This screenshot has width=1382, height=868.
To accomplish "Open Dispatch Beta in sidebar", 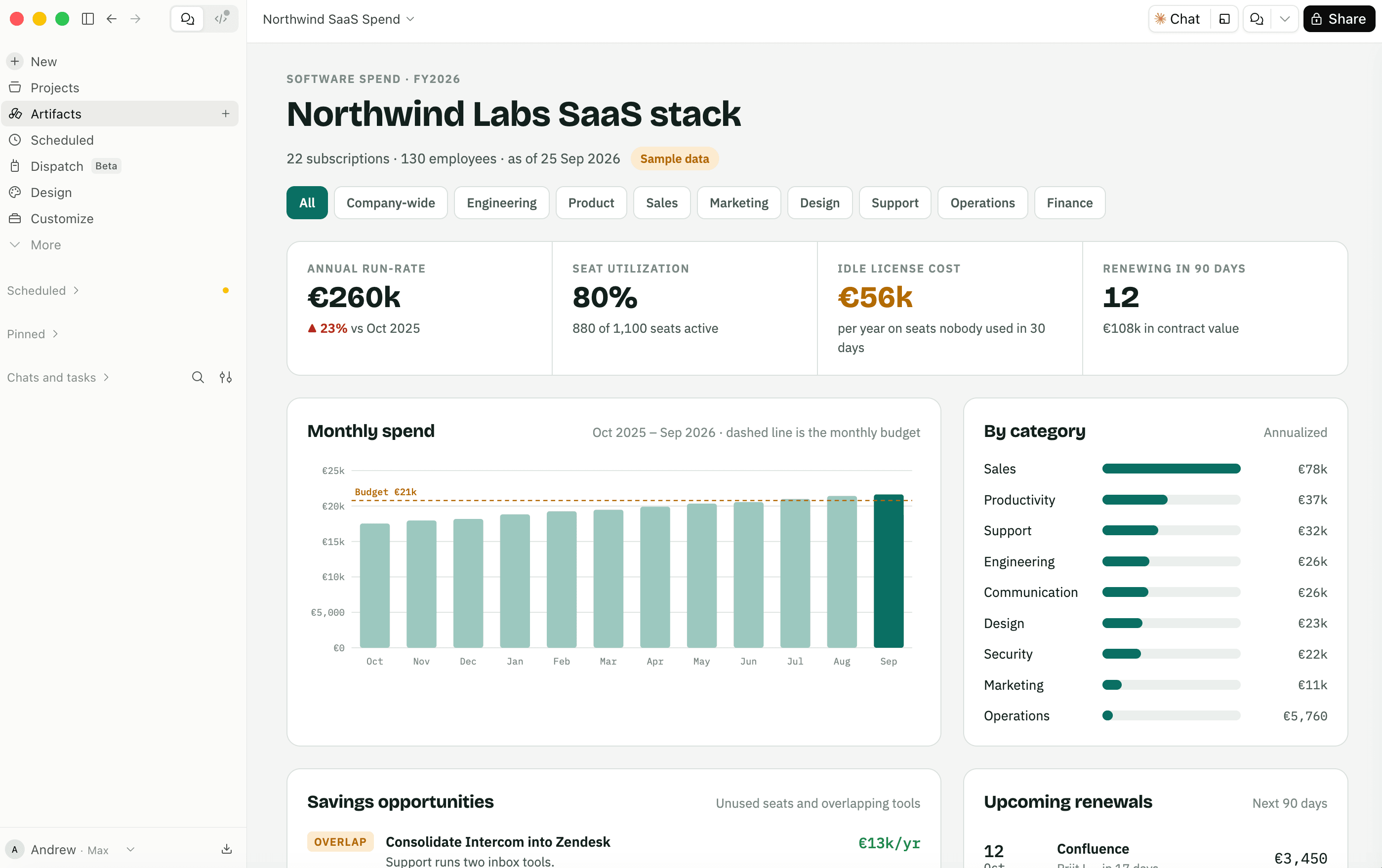I will tap(120, 166).
